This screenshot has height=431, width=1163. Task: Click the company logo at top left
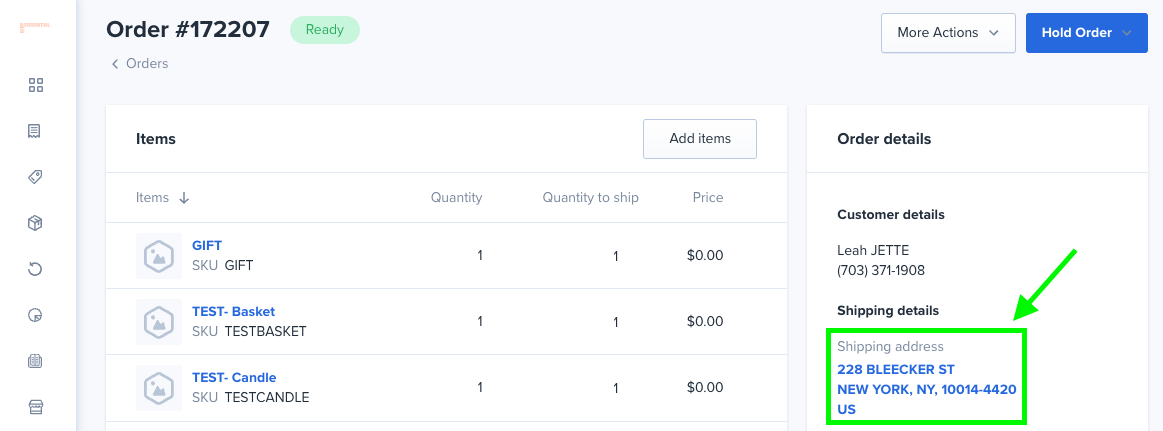(35, 27)
